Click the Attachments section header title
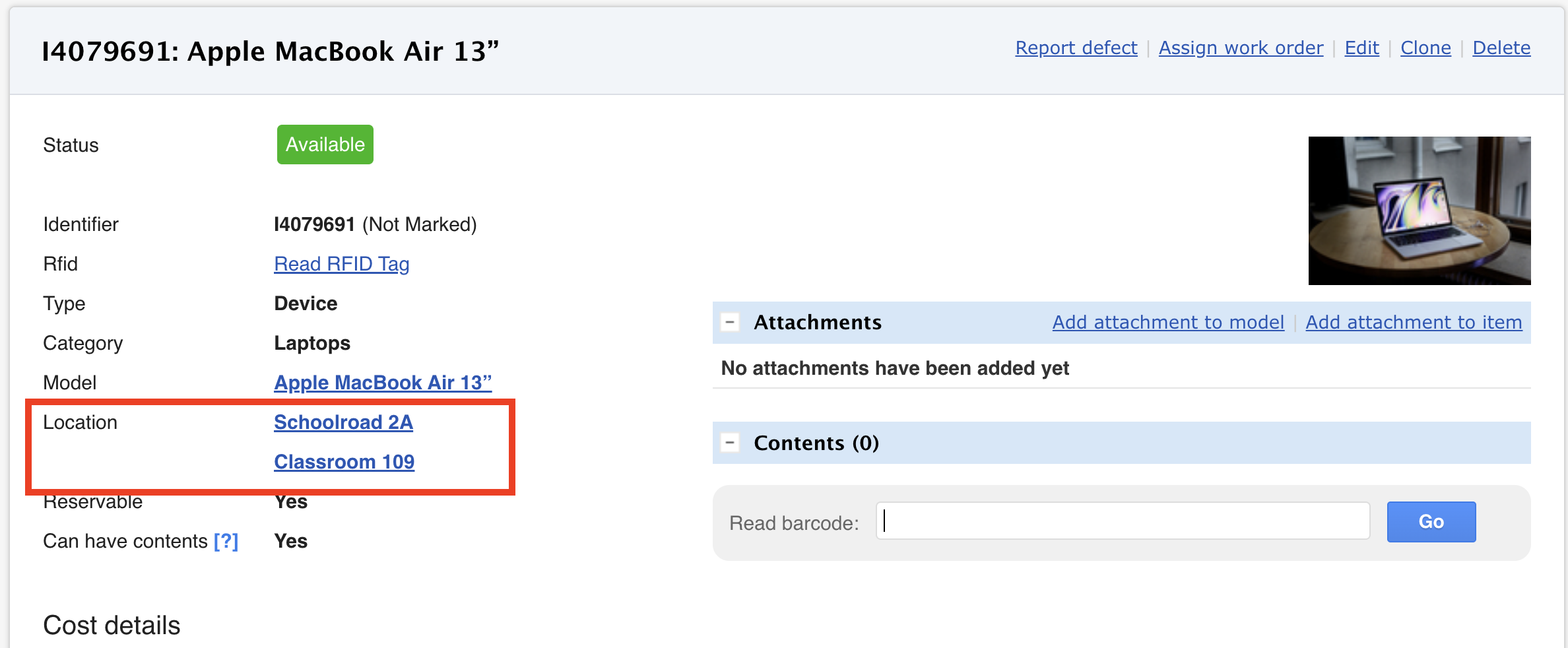Screen dimensions: 1568x648 (x=818, y=322)
